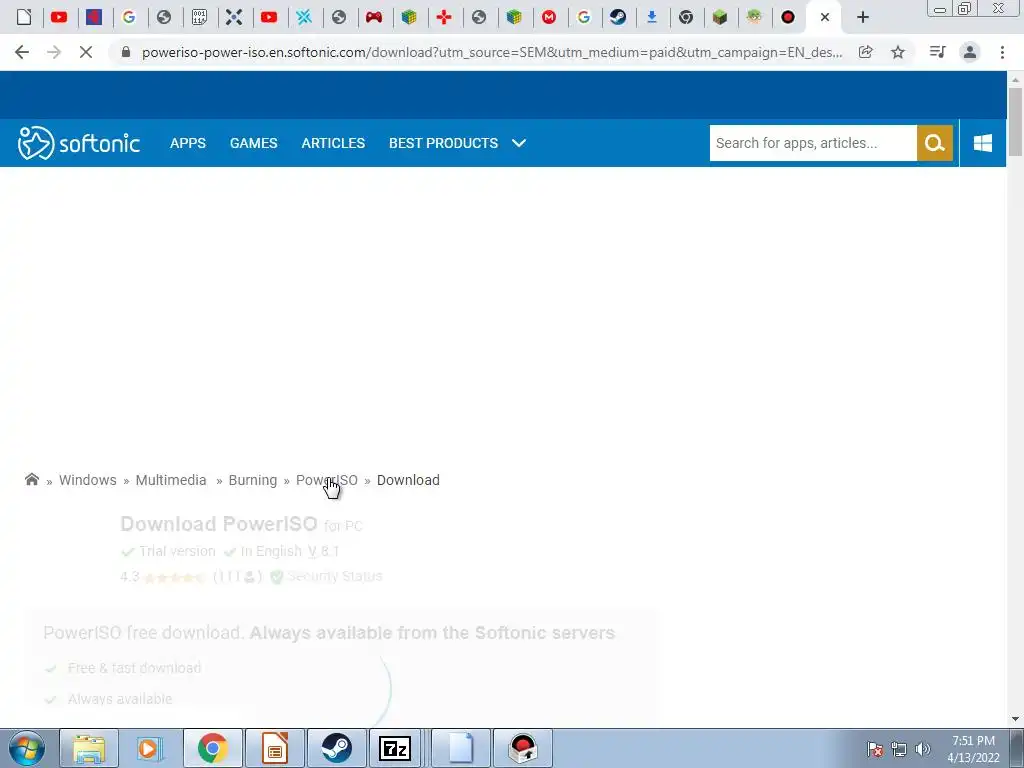Screen dimensions: 1024x768
Task: Open Chrome's three-dot menu
Action: coord(1002,52)
